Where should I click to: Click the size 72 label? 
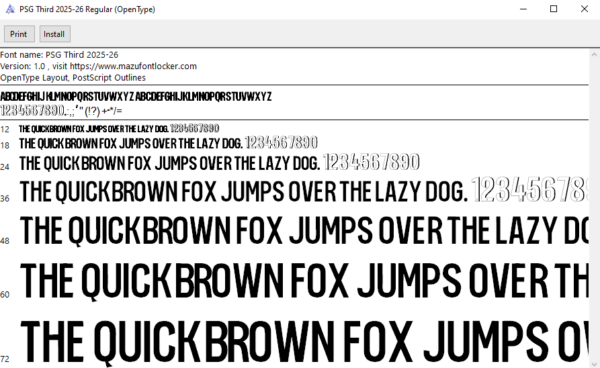5,359
